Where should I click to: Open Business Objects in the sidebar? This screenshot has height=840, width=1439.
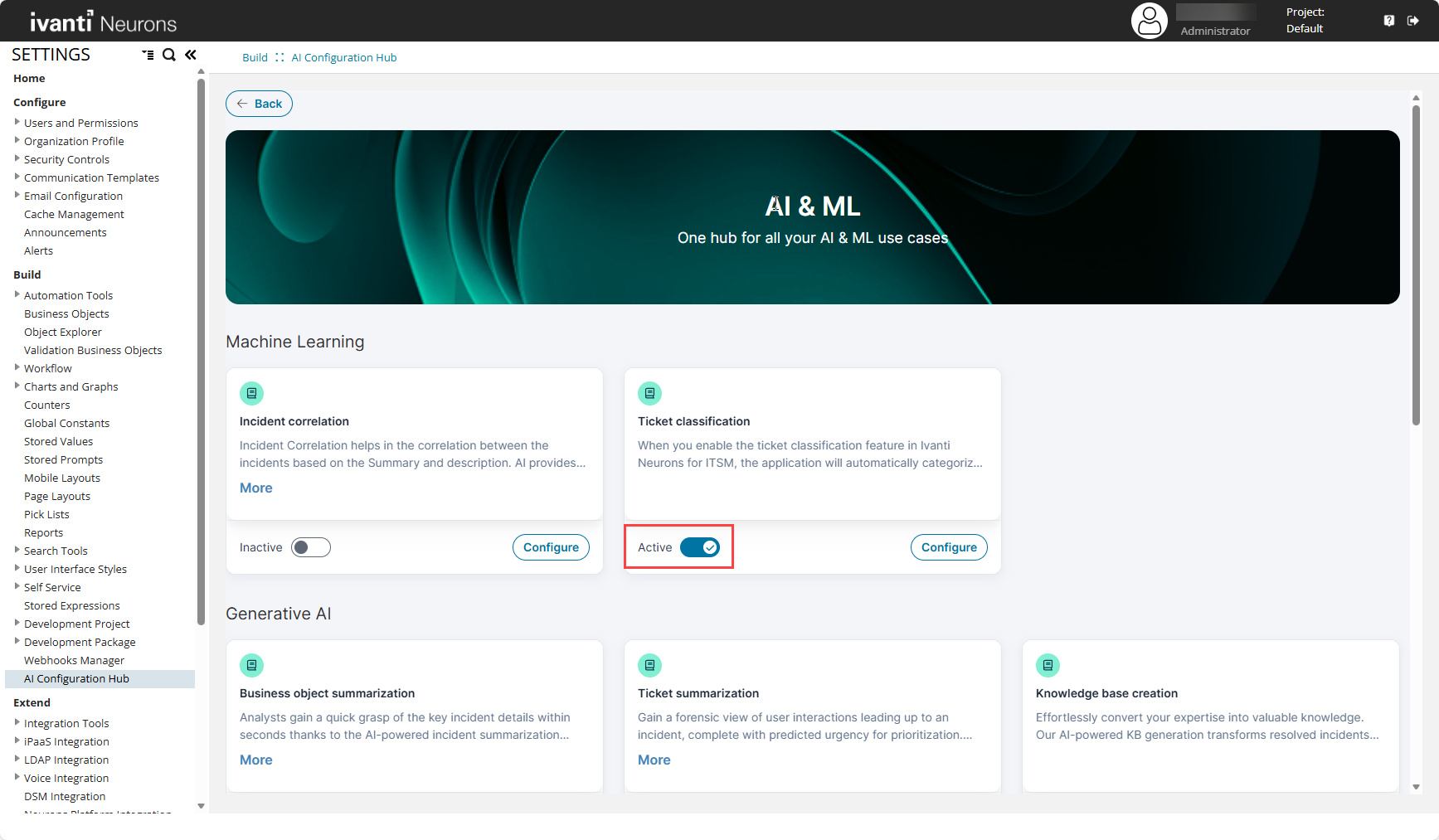[66, 313]
